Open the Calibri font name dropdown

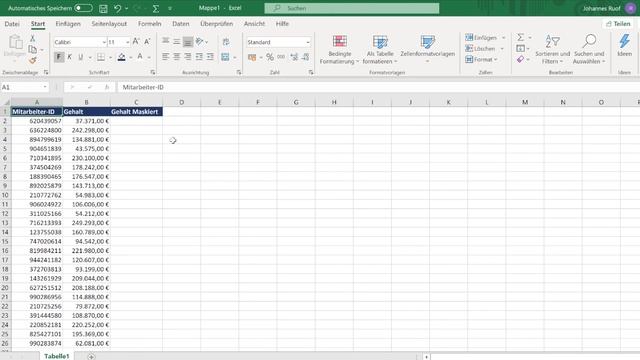click(x=104, y=42)
